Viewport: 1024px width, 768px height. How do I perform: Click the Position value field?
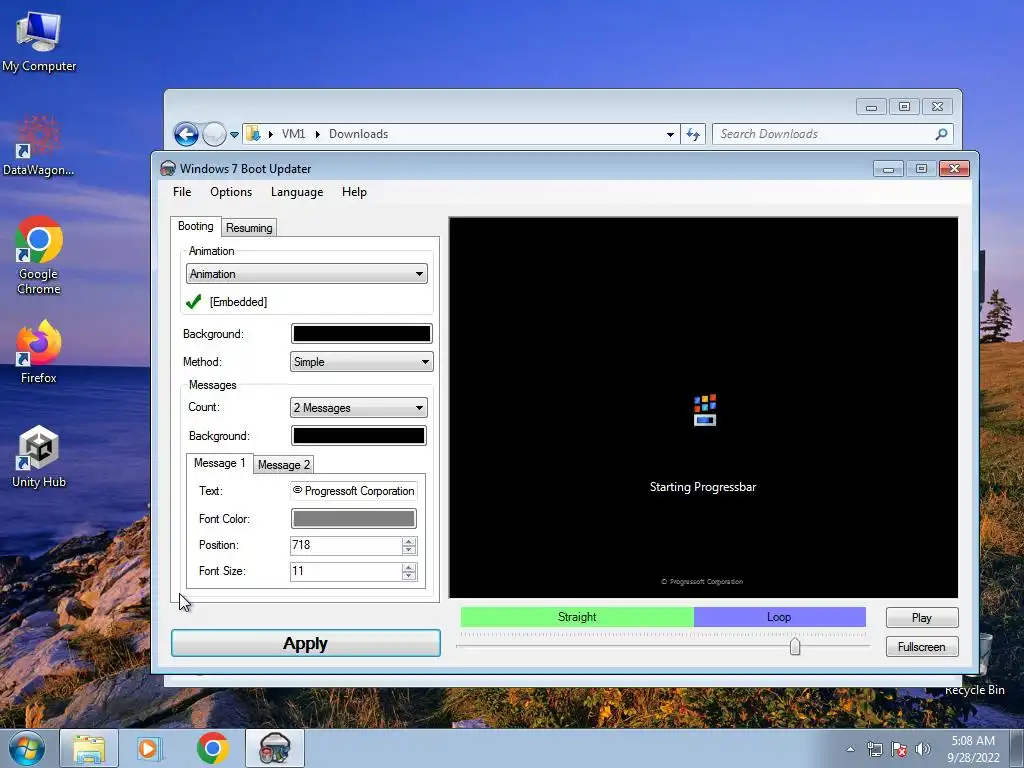point(345,545)
